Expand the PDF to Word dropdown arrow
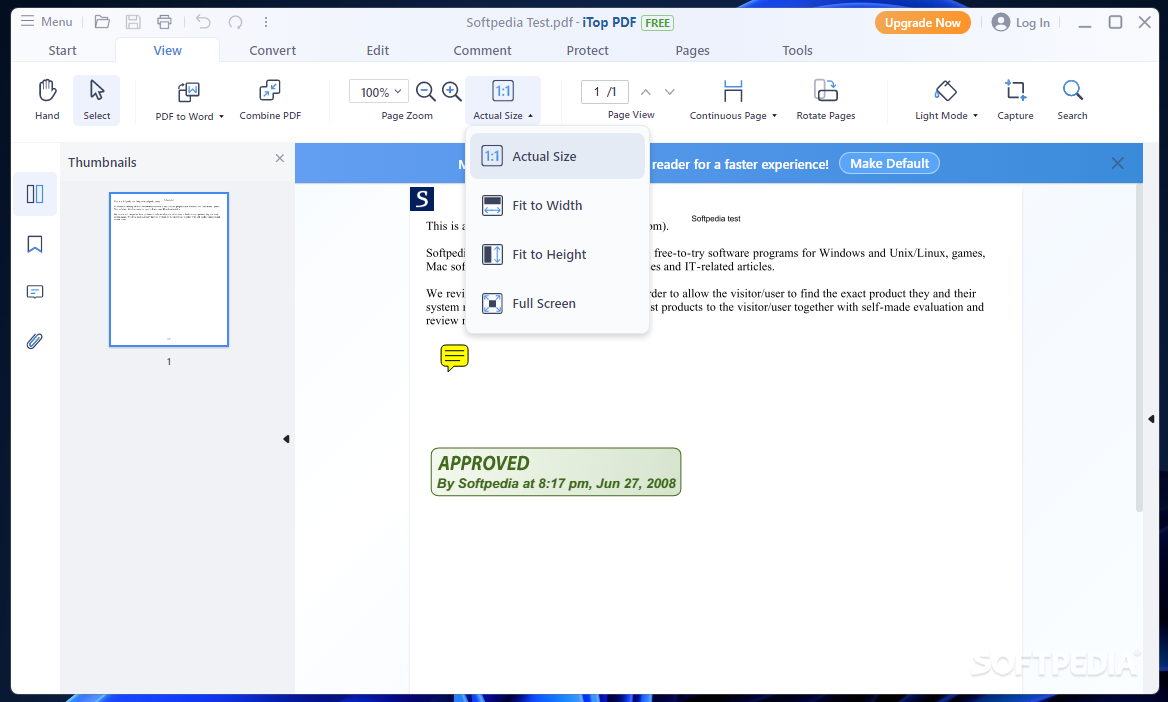The height and width of the screenshot is (702, 1168). coord(221,116)
